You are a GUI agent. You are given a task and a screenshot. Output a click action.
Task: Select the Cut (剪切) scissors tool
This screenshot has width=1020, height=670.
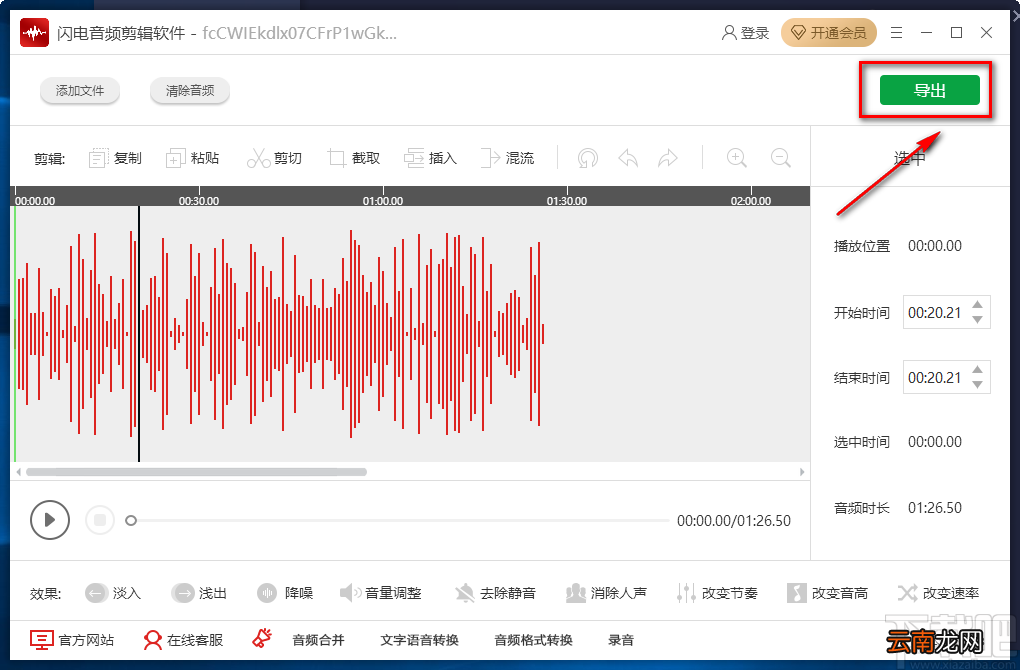pos(275,158)
